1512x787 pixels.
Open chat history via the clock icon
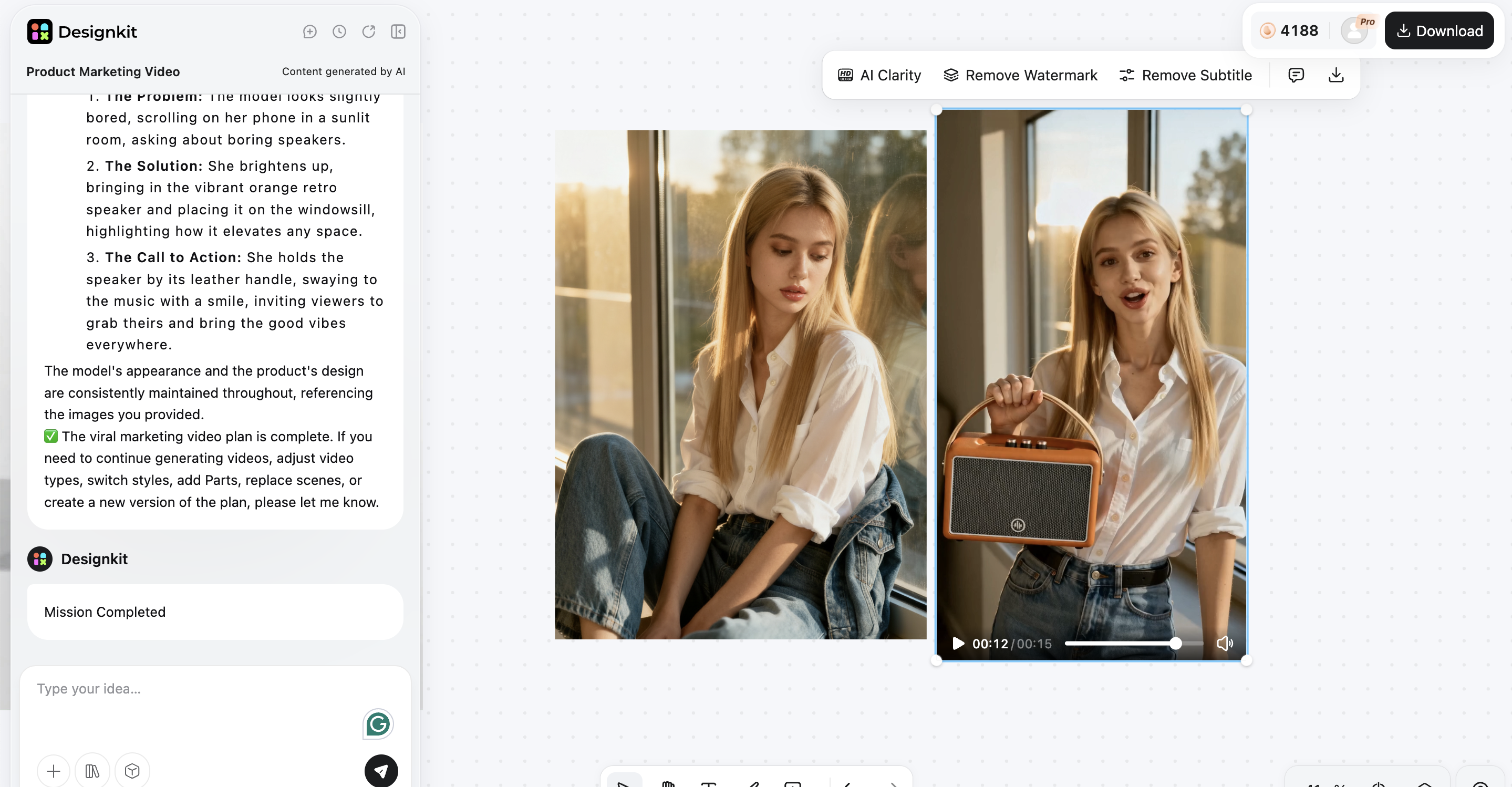coord(339,32)
